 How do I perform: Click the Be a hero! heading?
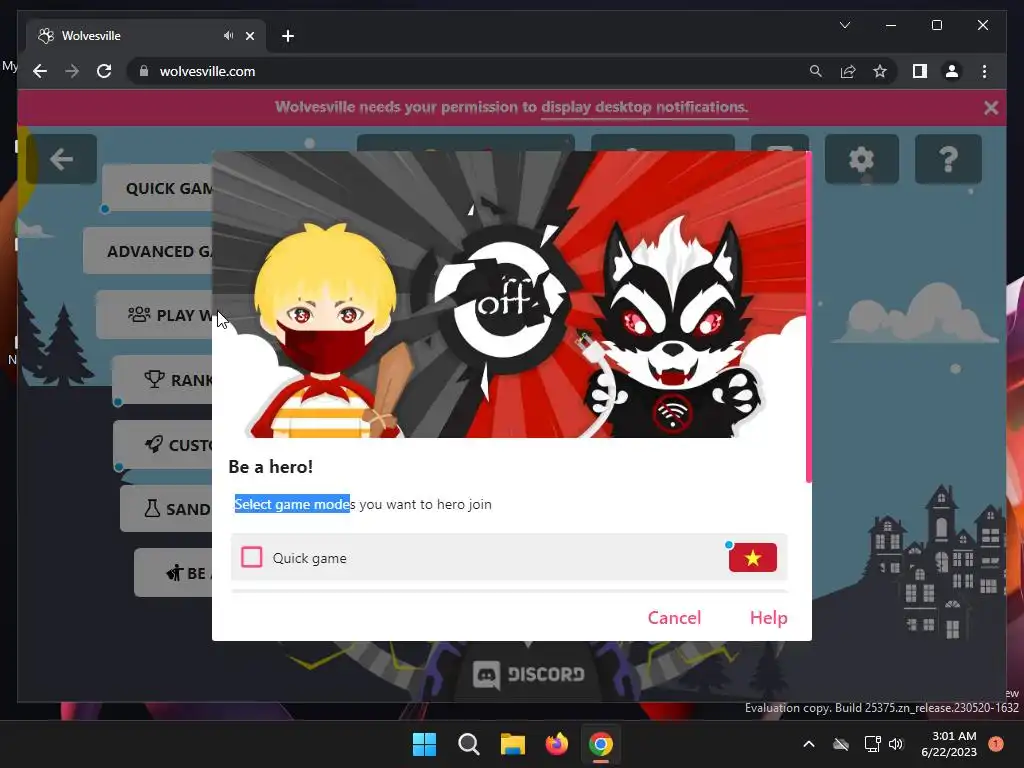(x=270, y=467)
